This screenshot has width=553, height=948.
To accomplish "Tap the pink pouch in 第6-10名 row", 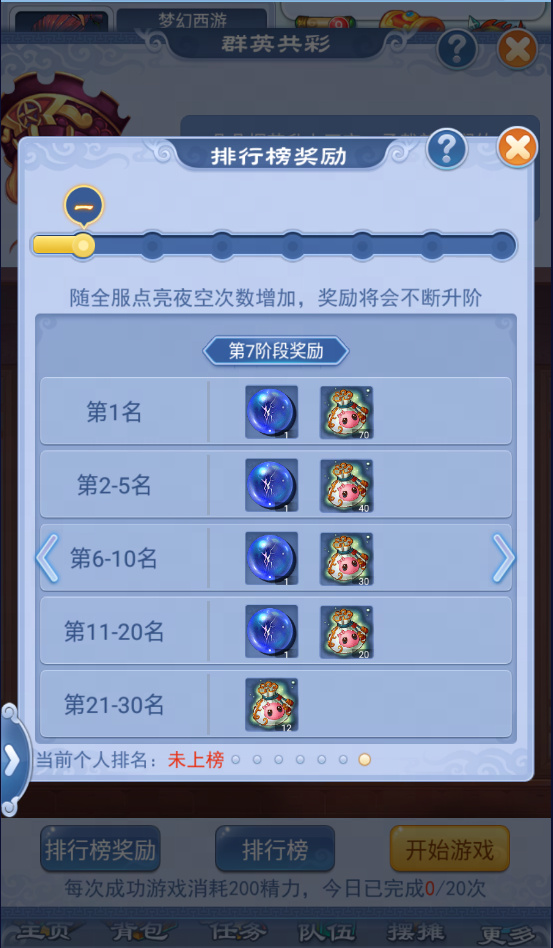I will click(346, 559).
